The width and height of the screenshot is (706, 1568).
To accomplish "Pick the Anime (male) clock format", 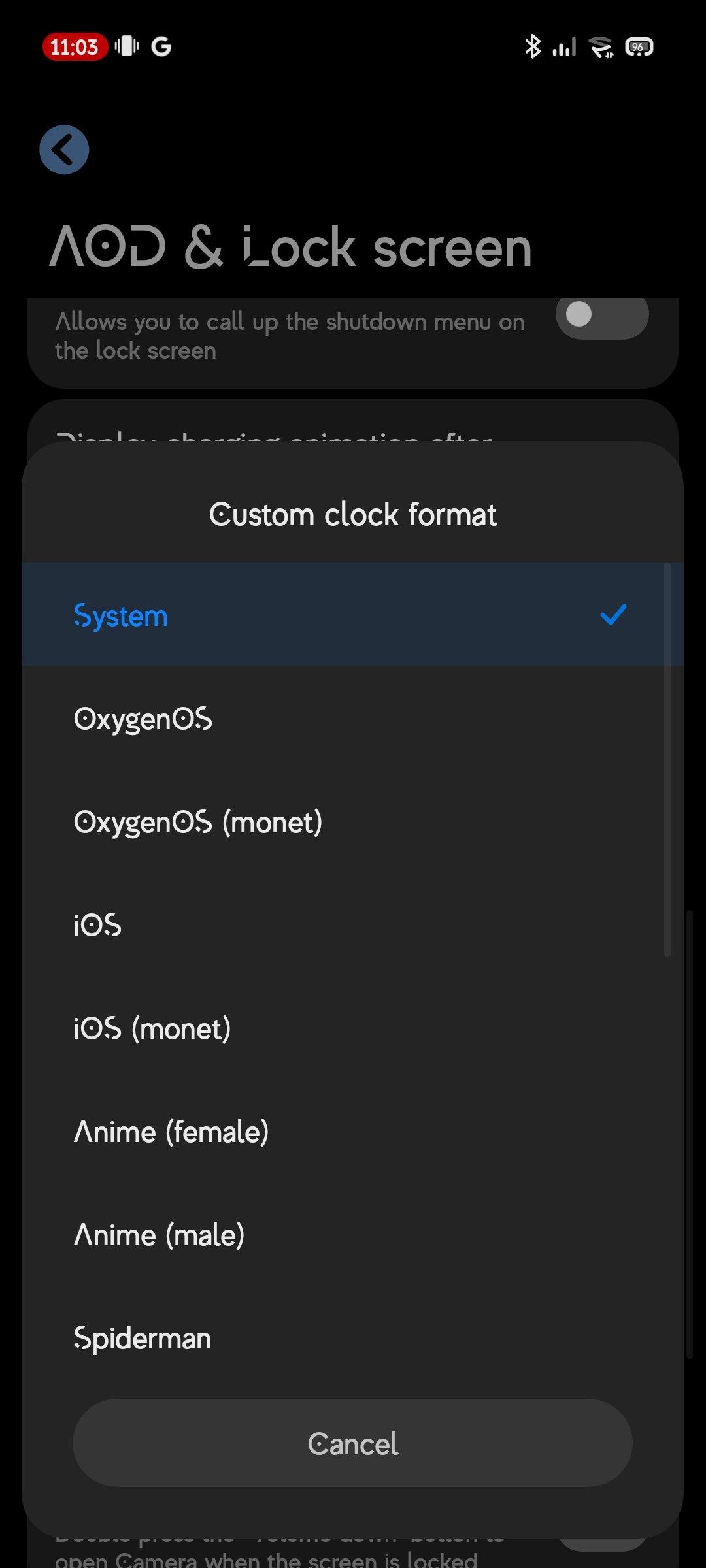I will click(160, 1235).
